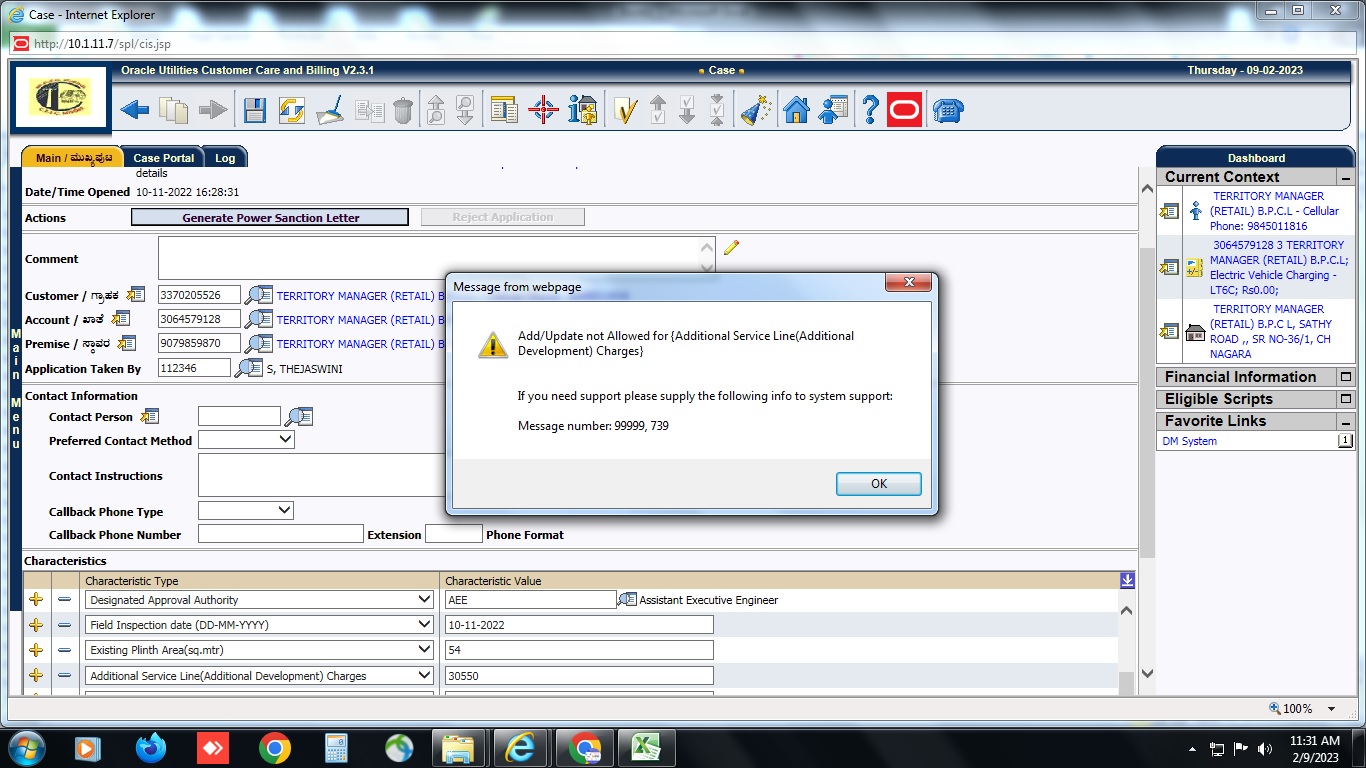Open TERRITORY MANAGER link in Account row
Viewport: 1366px width, 768px height.
[360, 320]
